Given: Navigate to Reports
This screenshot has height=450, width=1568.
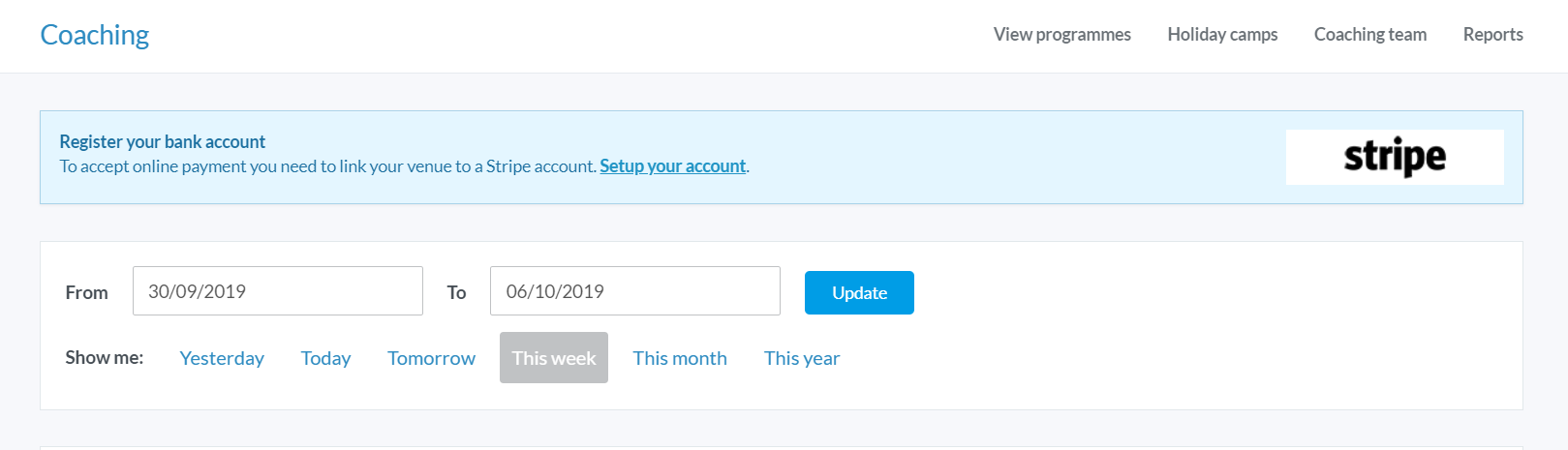Looking at the screenshot, I should (x=1492, y=35).
